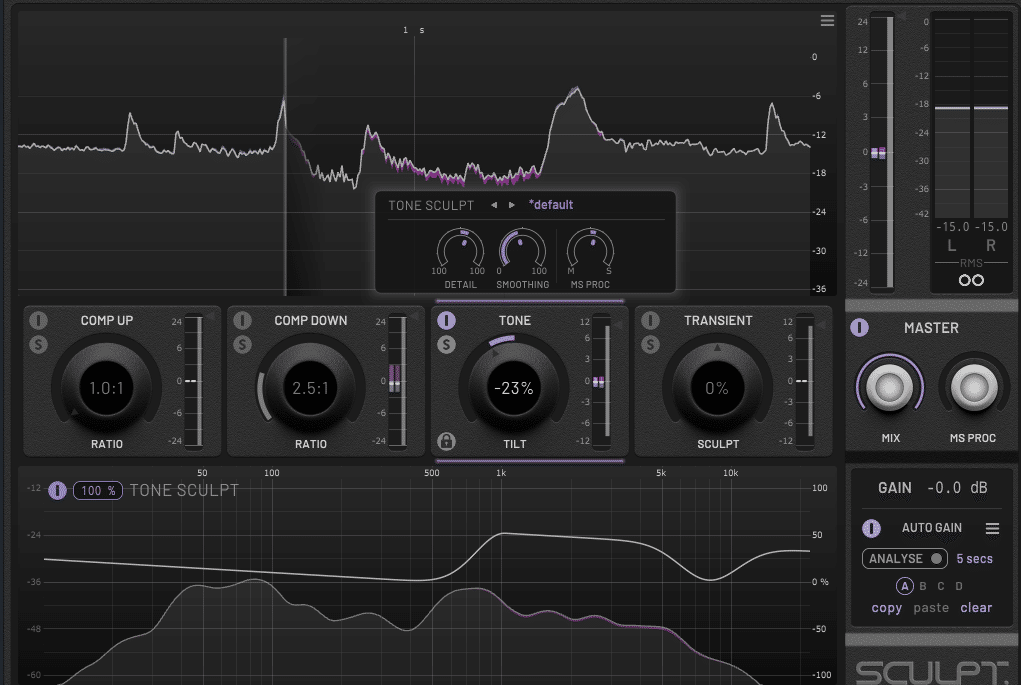The width and height of the screenshot is (1021, 685).
Task: Click the COMP DOWN meter corner arrow
Action: (x=414, y=316)
